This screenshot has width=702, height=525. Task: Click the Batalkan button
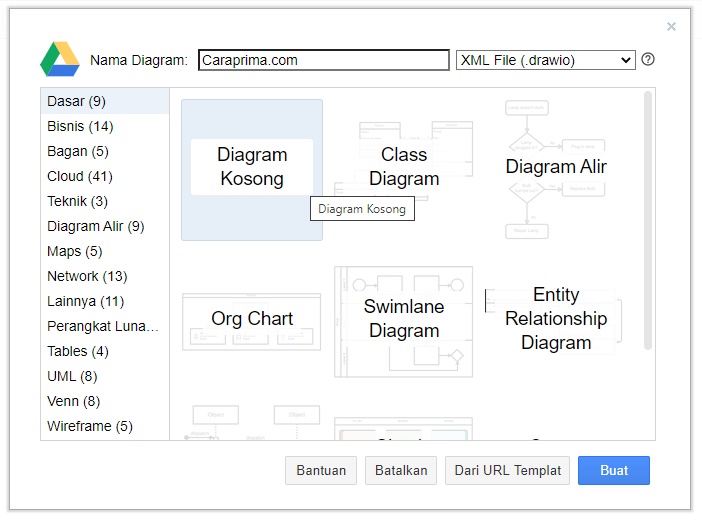[x=401, y=470]
